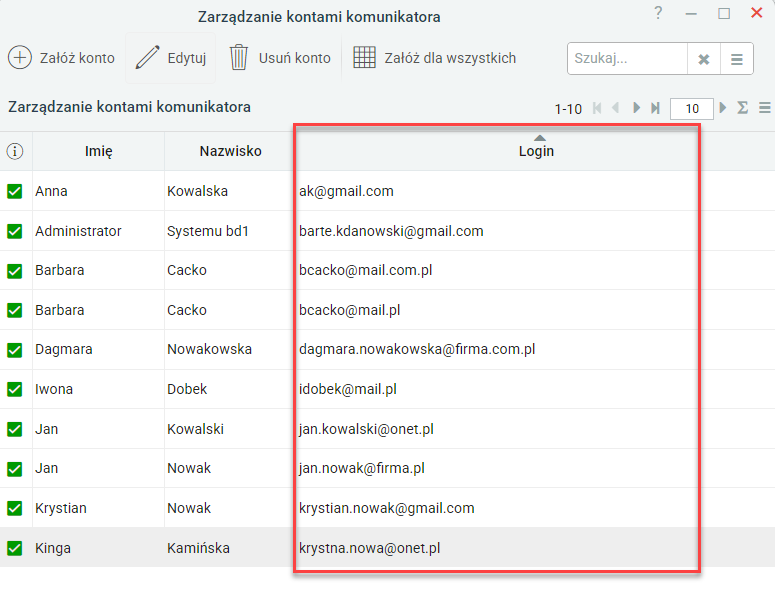This screenshot has width=775, height=589.
Task: Select login bcacko@mail.pl
Action: [x=349, y=310]
